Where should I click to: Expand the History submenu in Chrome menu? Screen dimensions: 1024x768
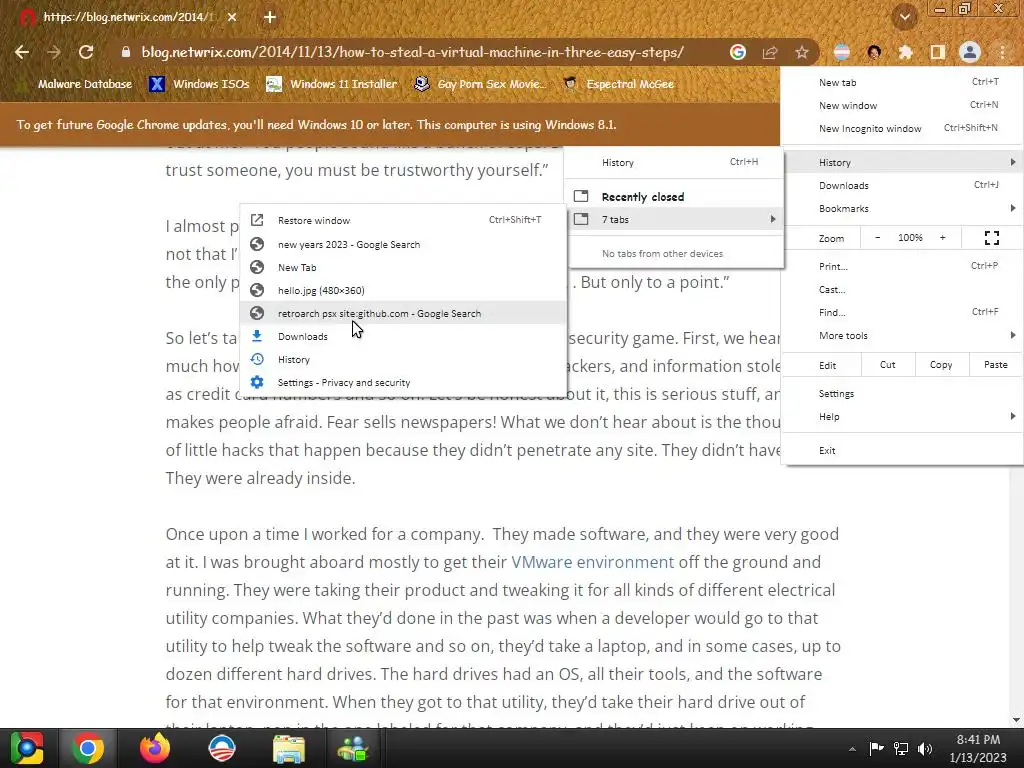pyautogui.click(x=902, y=162)
